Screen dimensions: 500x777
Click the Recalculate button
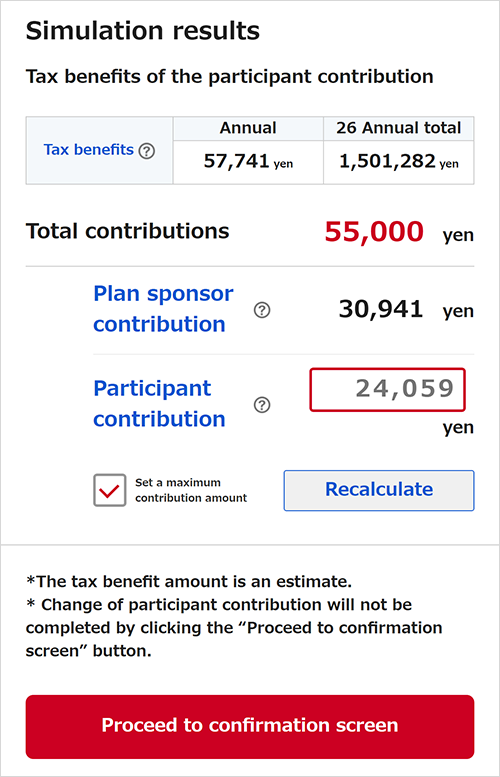(379, 490)
